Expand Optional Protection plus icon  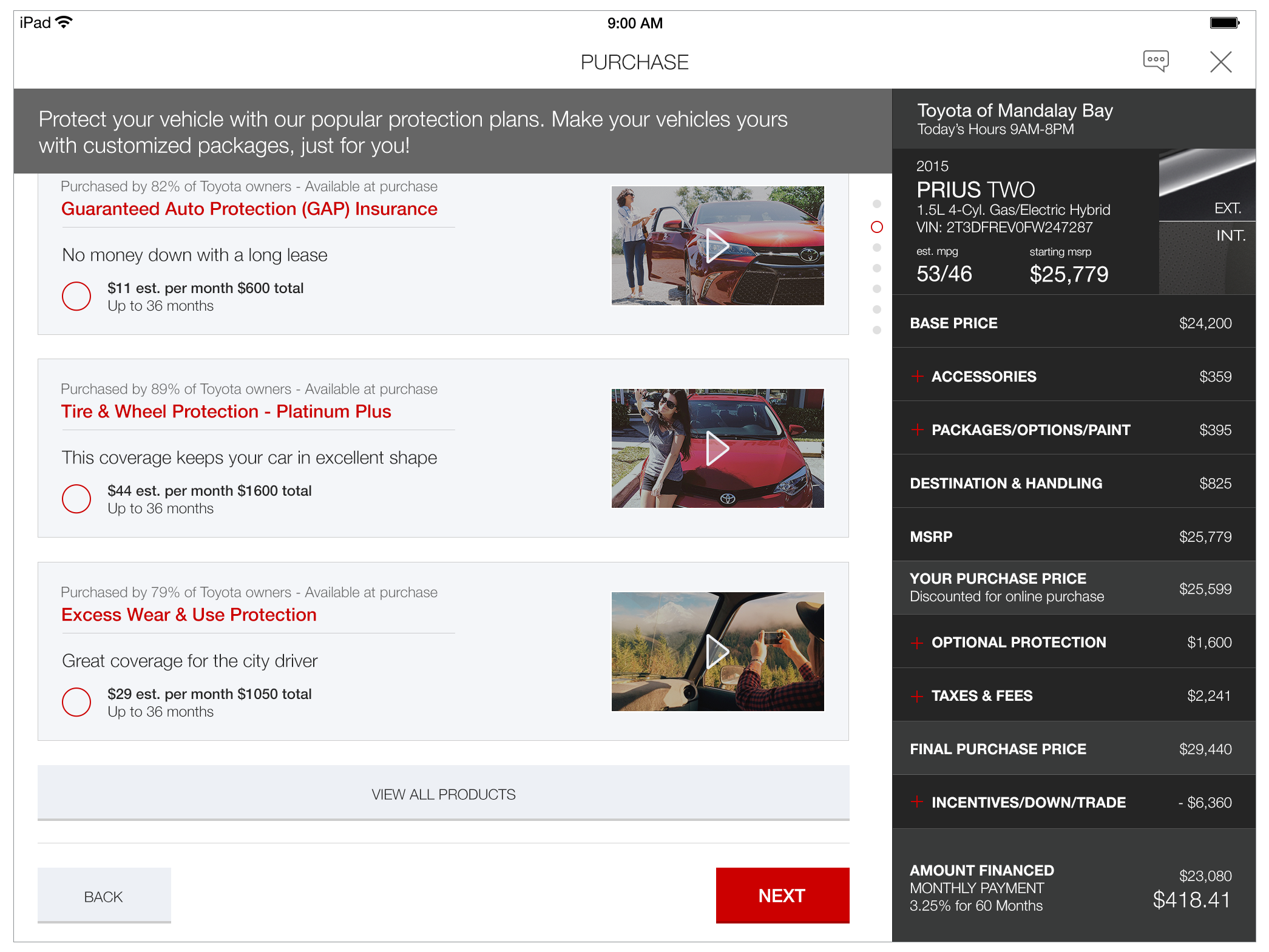pos(917,643)
